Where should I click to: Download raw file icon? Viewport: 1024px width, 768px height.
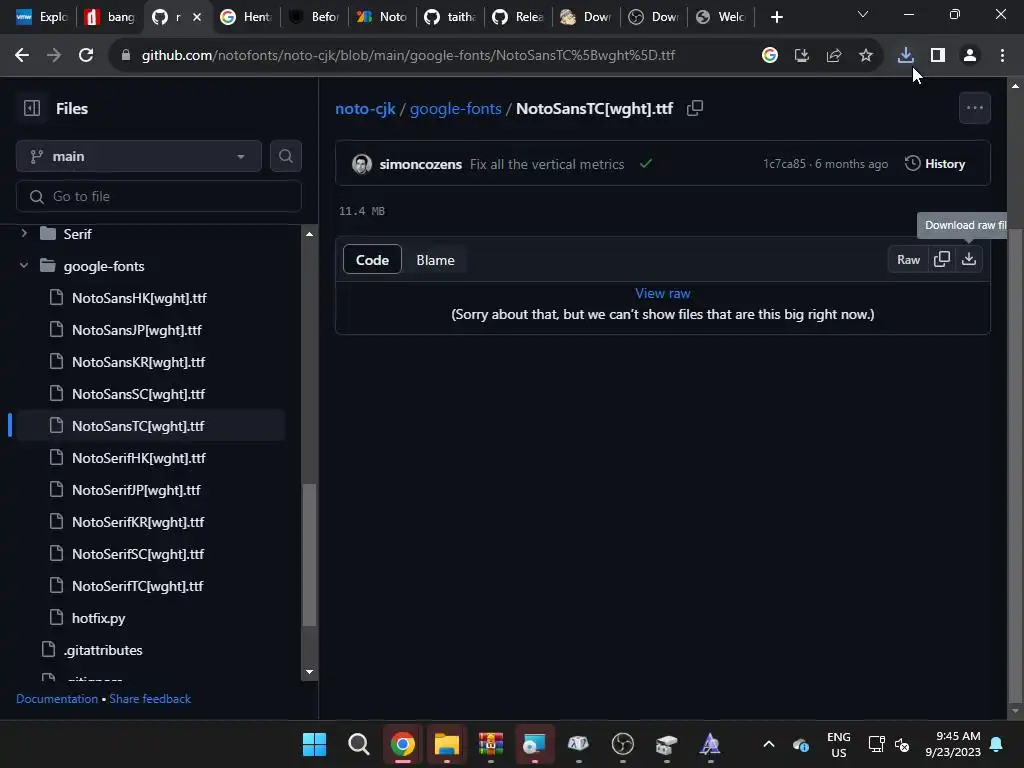[x=968, y=259]
